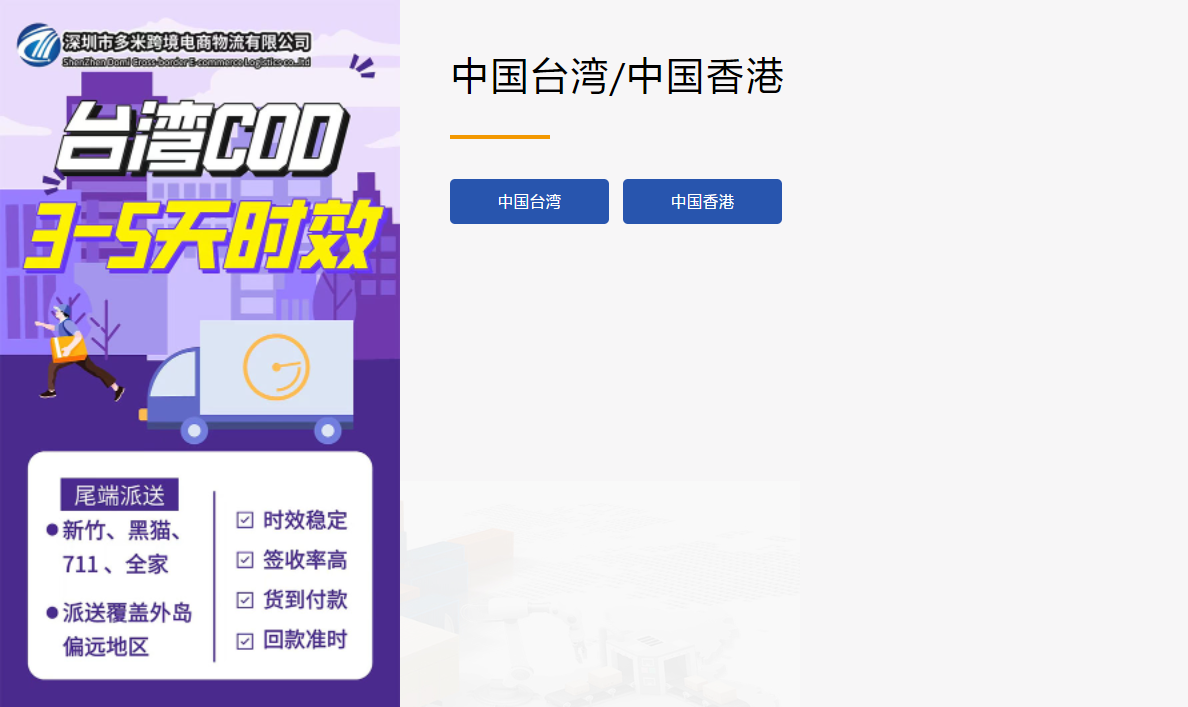The image size is (1188, 707).
Task: Click the orange underline below the heading
Action: coord(500,137)
